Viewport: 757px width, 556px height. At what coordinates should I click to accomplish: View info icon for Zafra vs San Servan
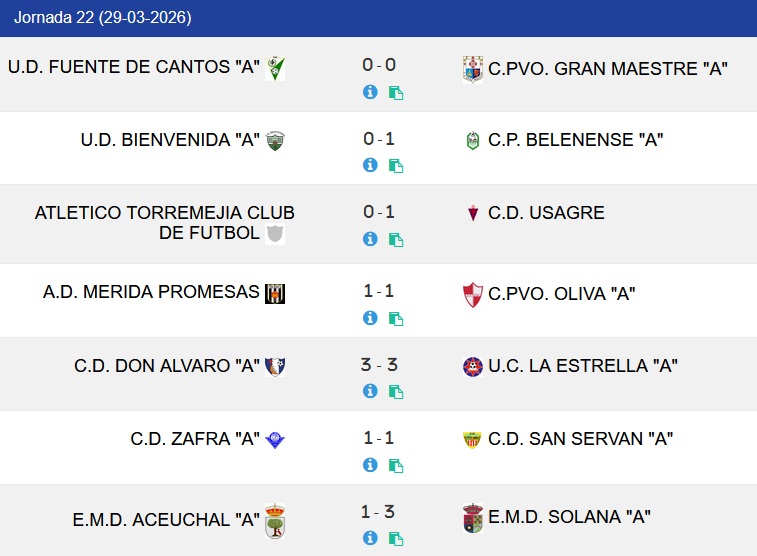coord(370,465)
